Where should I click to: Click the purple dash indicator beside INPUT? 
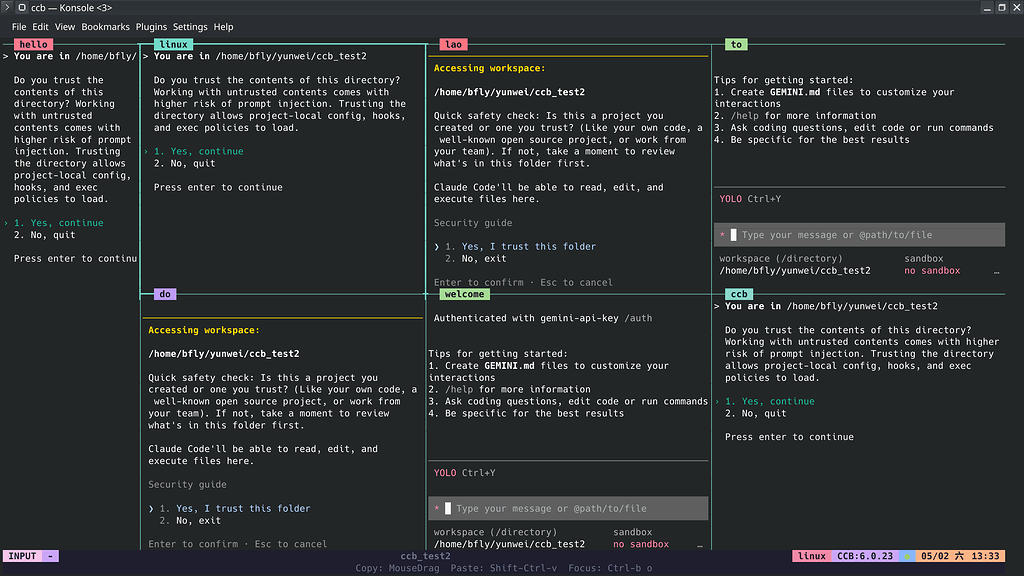tap(50, 556)
